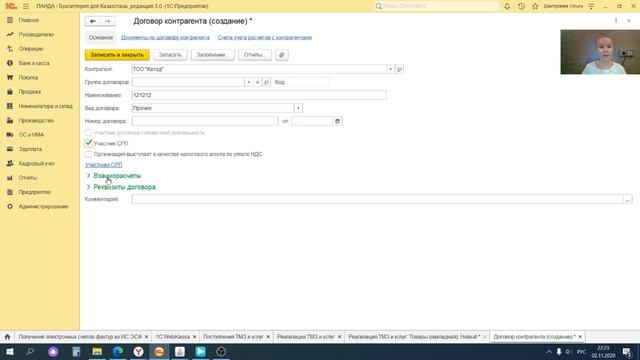Switch to Реализации ТМЗ и услуг tab
The height and width of the screenshot is (360, 640).
306,337
